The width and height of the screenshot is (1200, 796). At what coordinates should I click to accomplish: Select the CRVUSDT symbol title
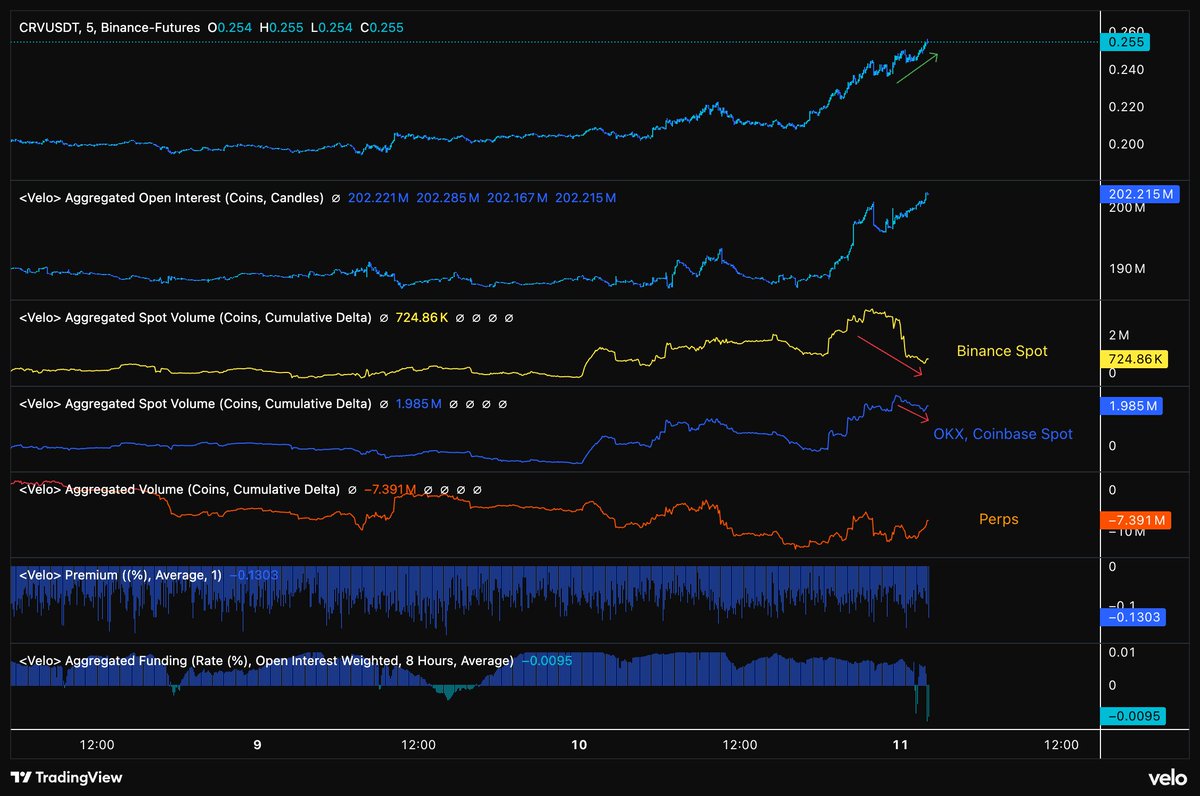tap(48, 29)
